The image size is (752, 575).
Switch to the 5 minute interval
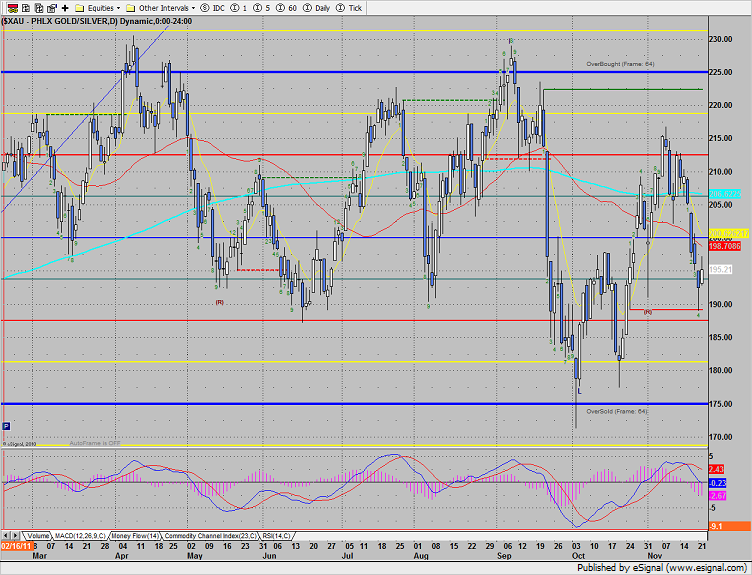click(262, 8)
